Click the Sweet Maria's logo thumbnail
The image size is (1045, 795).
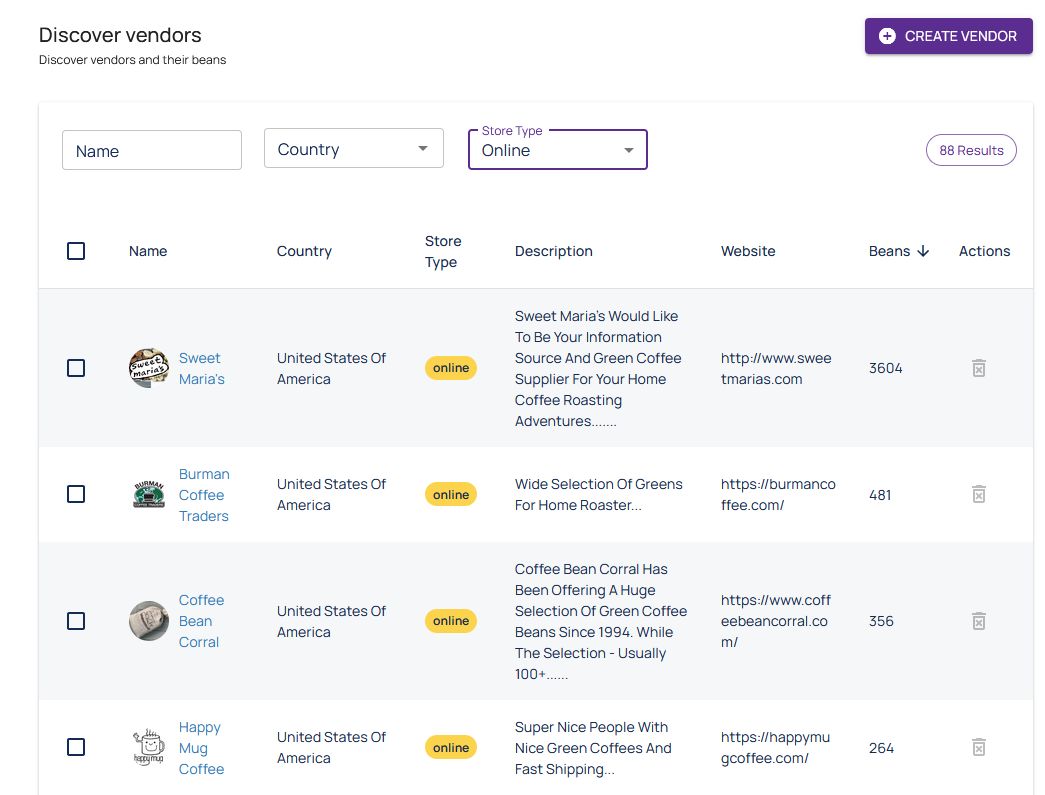pyautogui.click(x=149, y=368)
